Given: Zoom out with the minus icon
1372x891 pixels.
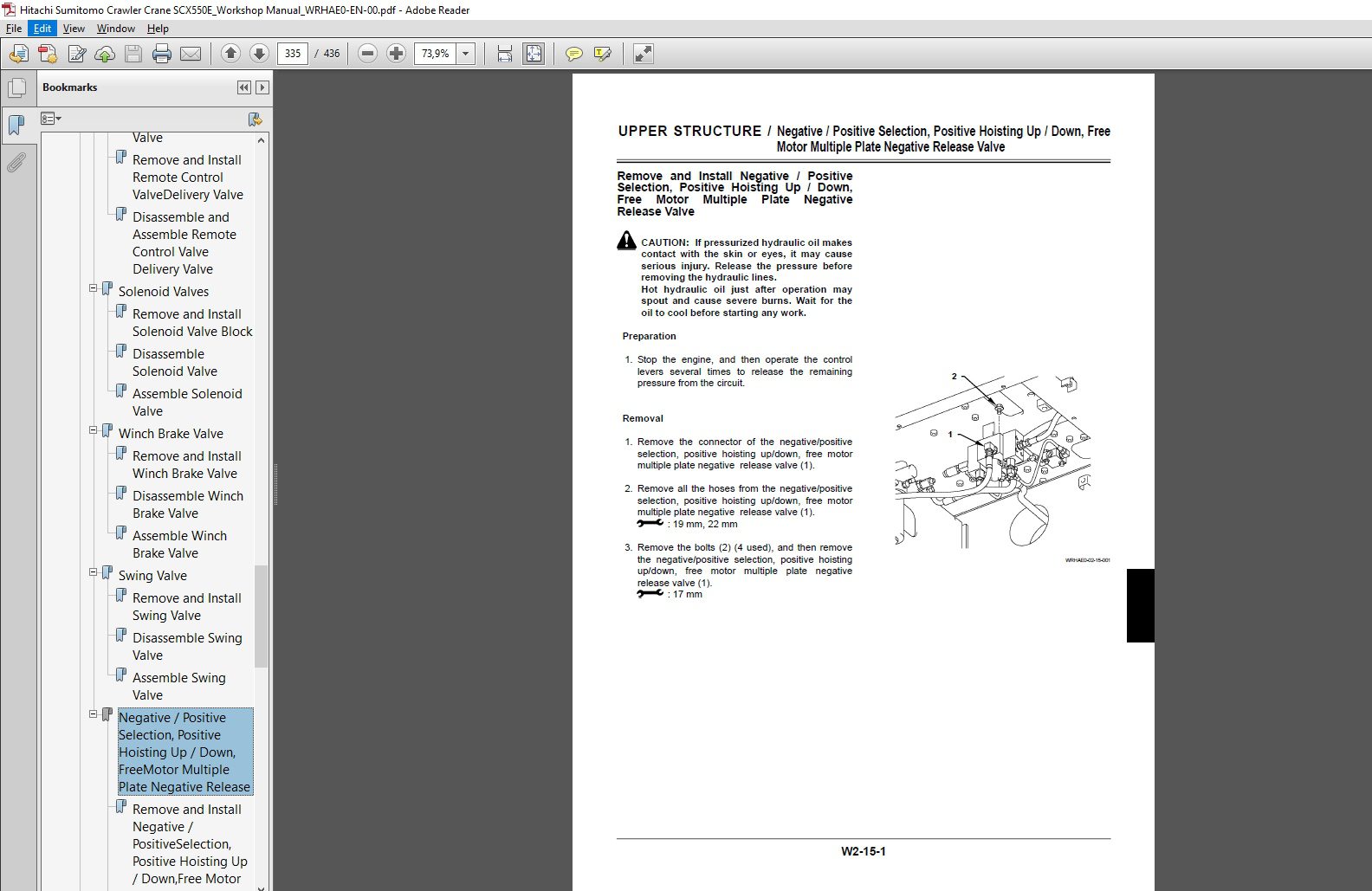Looking at the screenshot, I should [x=367, y=54].
